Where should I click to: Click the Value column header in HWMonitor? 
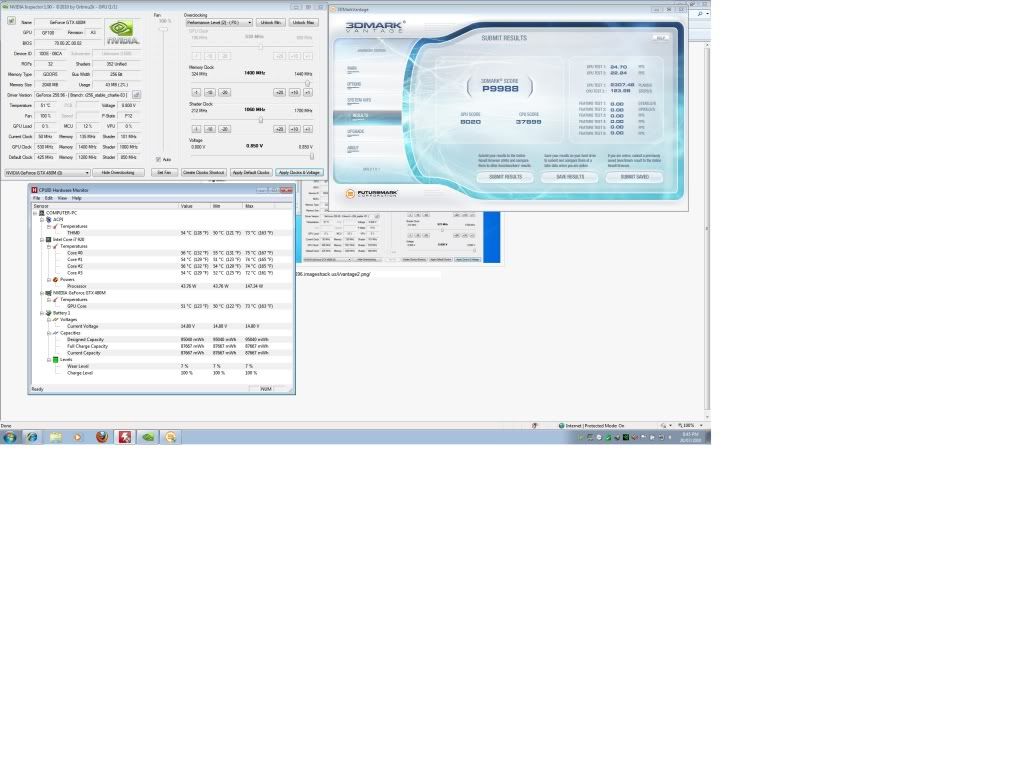coord(195,206)
